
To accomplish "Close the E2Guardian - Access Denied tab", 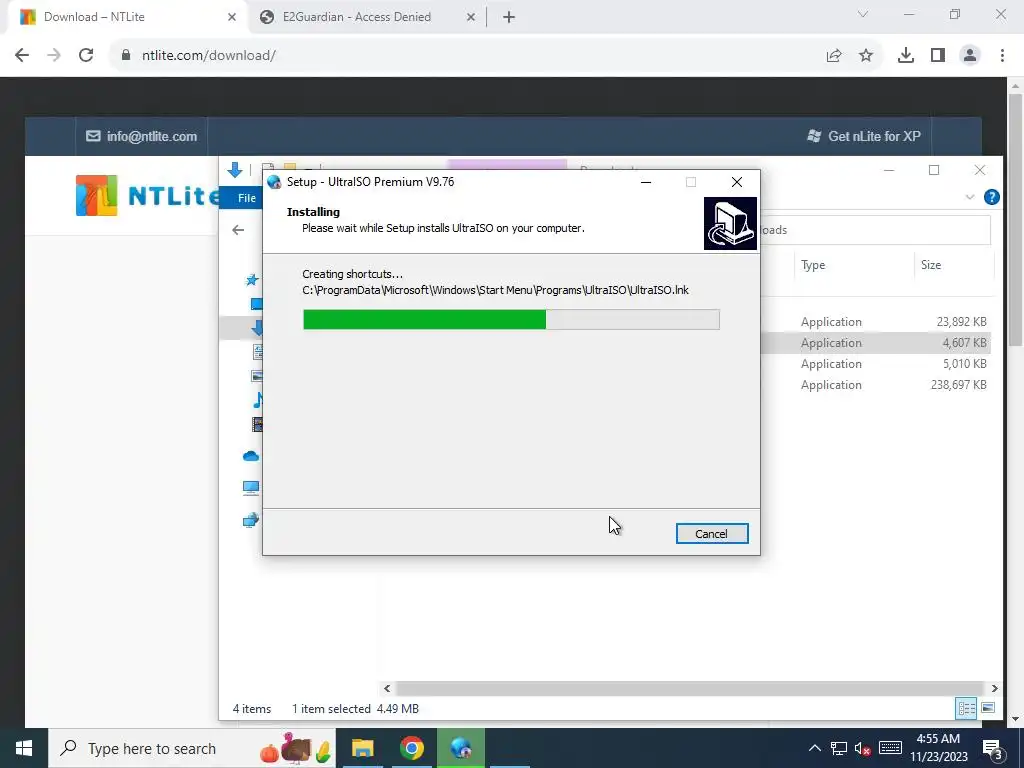I will tap(471, 17).
